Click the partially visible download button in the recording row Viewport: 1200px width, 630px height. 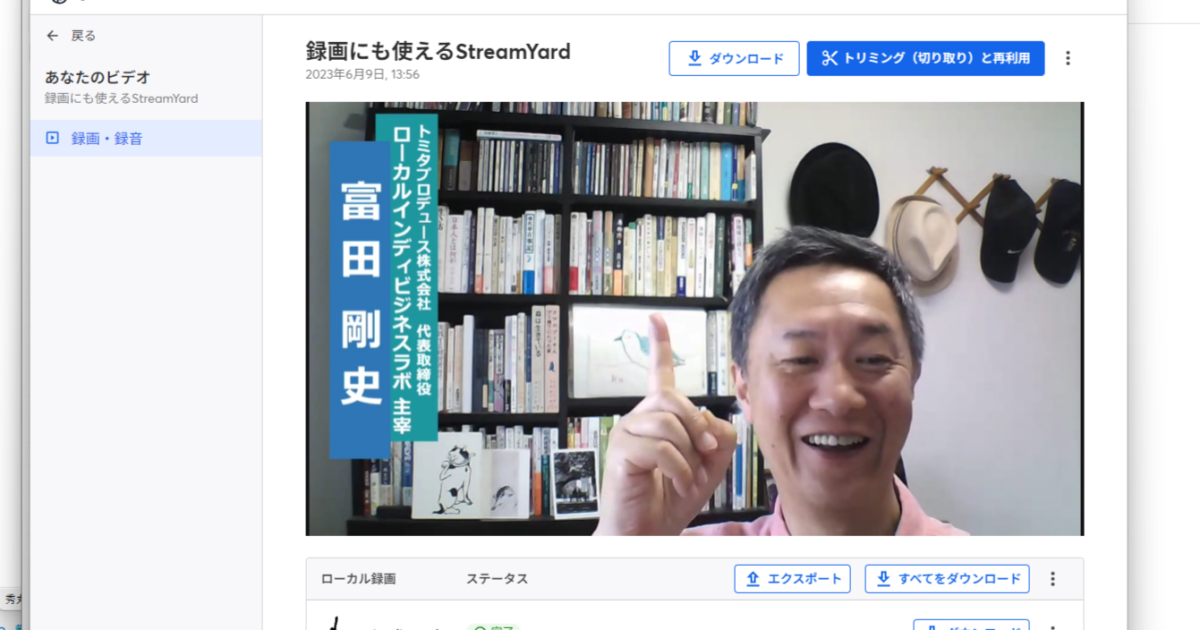[970, 625]
